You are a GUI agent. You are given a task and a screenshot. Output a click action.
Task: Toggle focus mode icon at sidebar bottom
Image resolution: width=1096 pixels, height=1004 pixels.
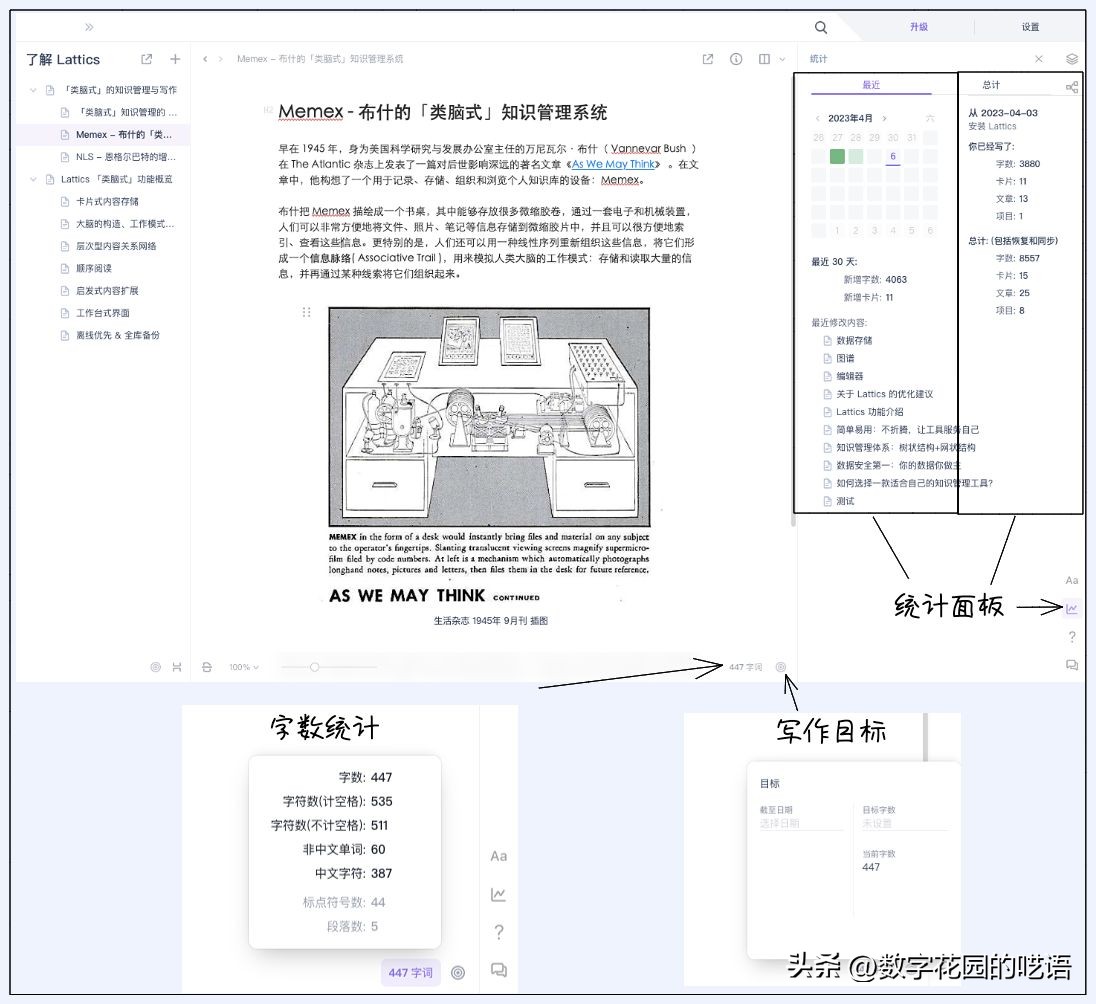click(177, 668)
